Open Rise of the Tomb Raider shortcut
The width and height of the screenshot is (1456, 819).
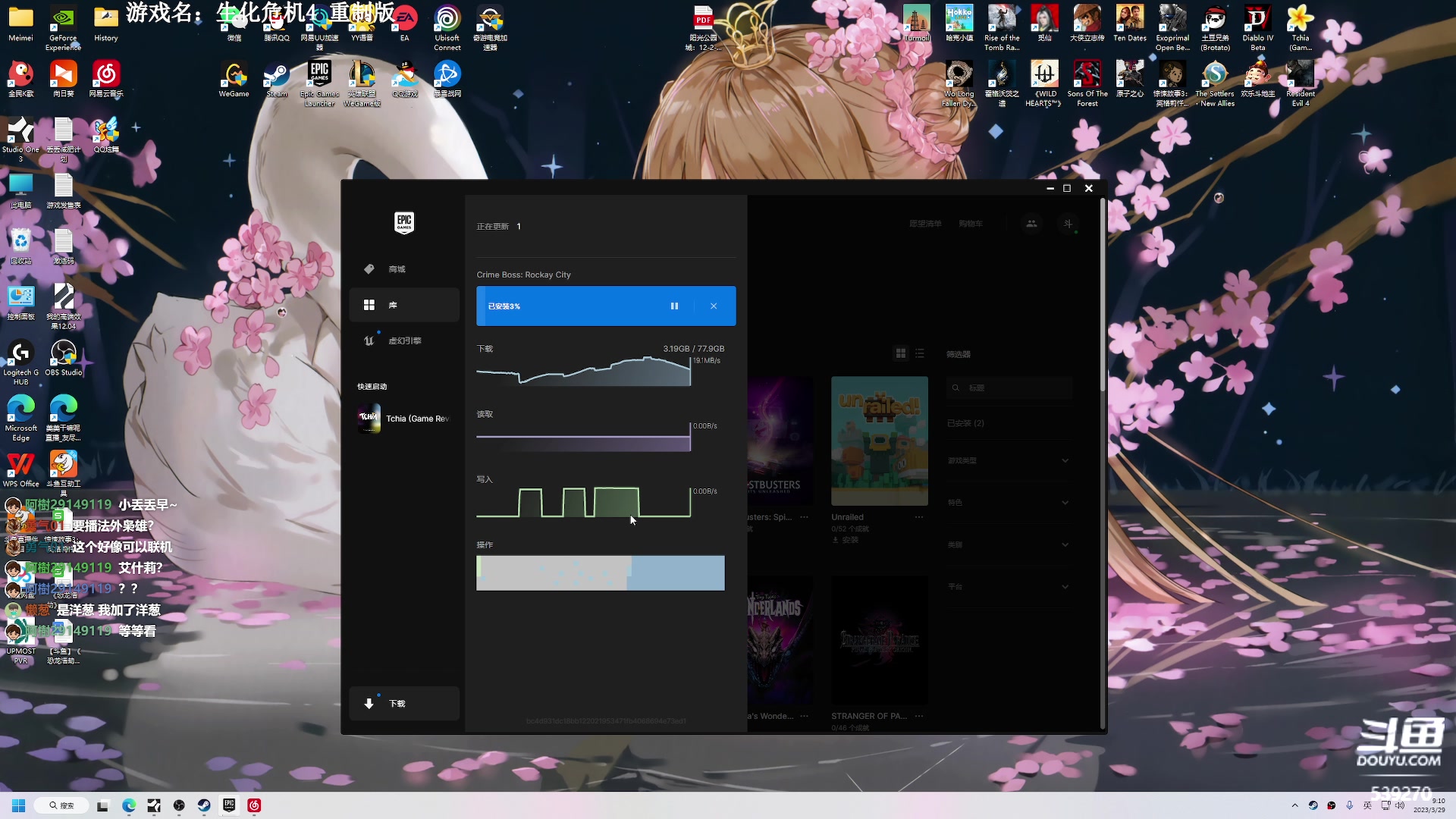1002,28
